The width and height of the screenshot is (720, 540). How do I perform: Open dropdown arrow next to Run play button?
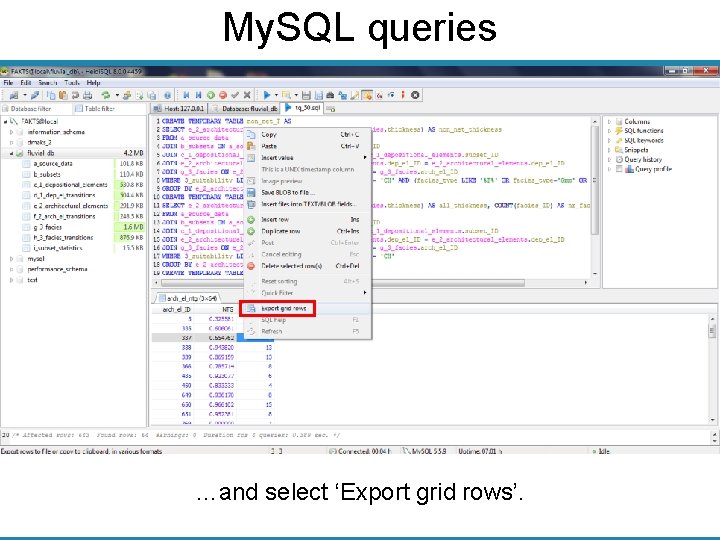point(276,96)
